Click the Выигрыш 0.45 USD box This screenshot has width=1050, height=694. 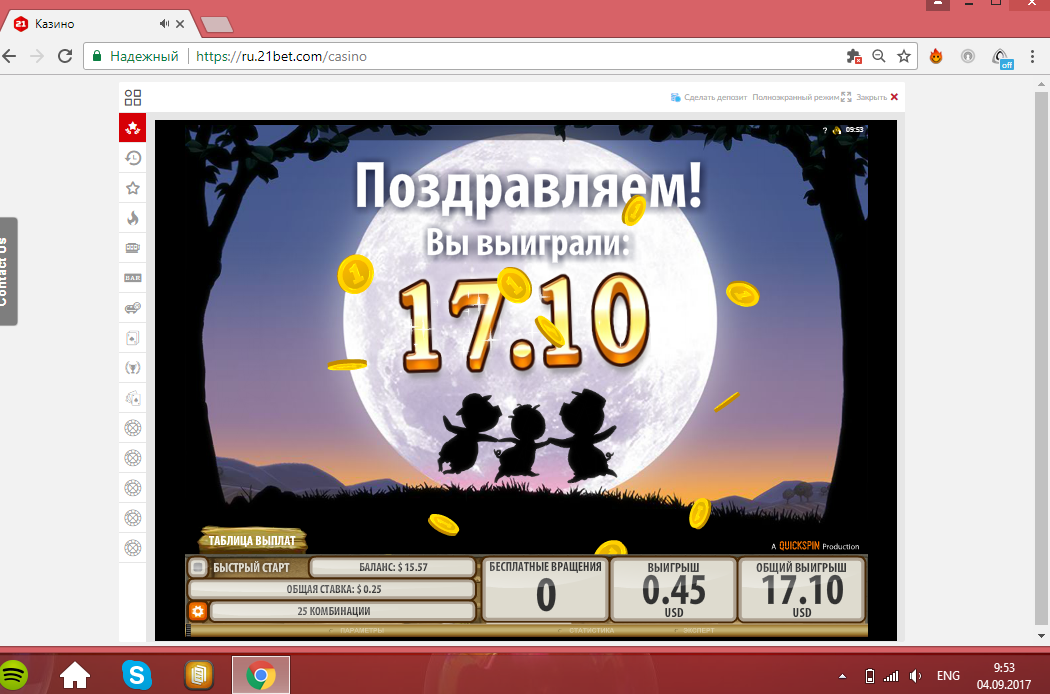point(674,589)
